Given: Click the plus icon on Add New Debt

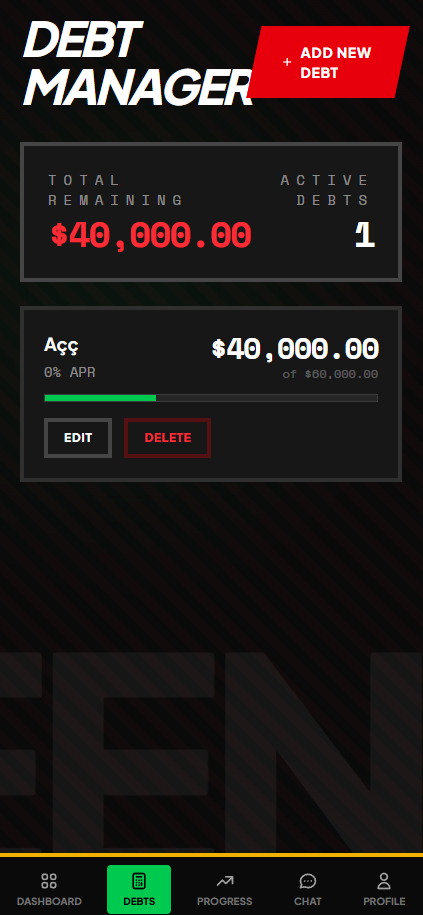Looking at the screenshot, I should 286,62.
